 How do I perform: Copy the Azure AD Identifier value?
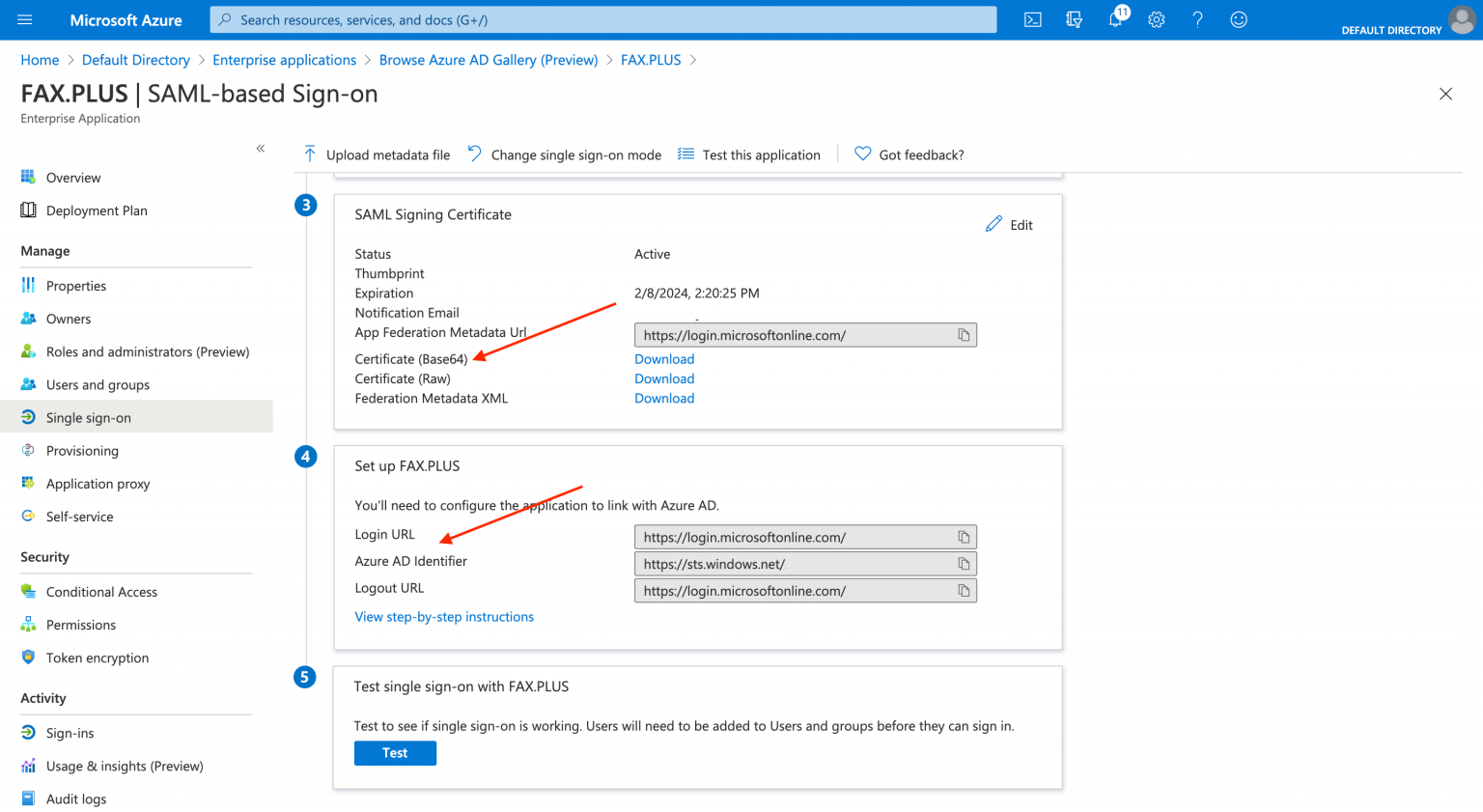(963, 564)
